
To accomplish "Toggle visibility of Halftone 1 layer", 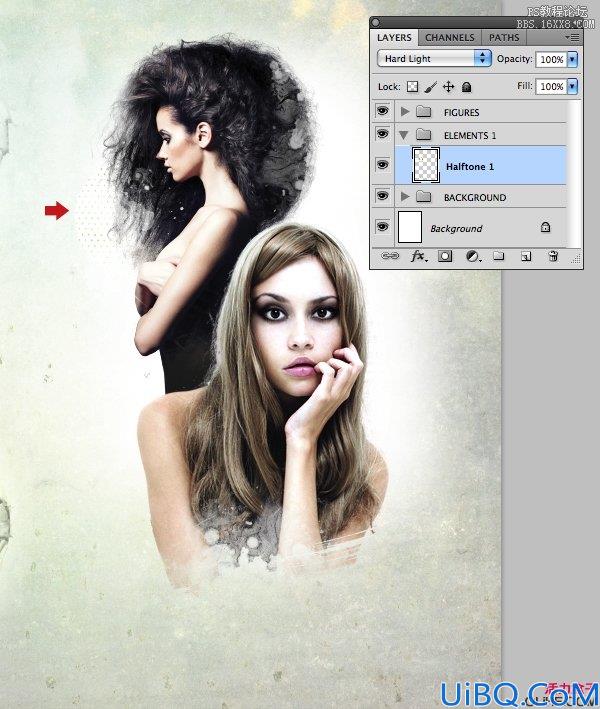I will (x=383, y=165).
